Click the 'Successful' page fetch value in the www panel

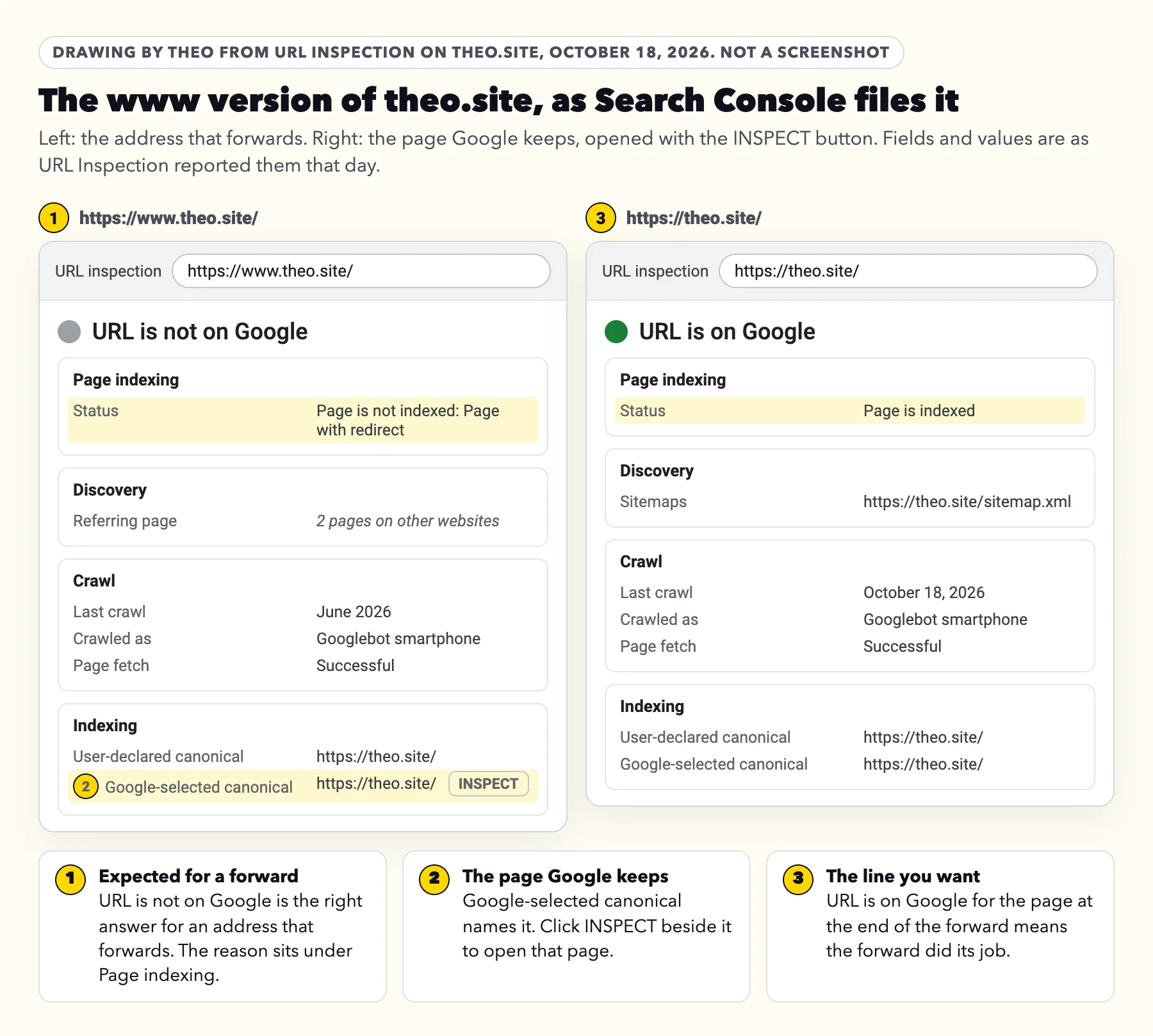[356, 665]
